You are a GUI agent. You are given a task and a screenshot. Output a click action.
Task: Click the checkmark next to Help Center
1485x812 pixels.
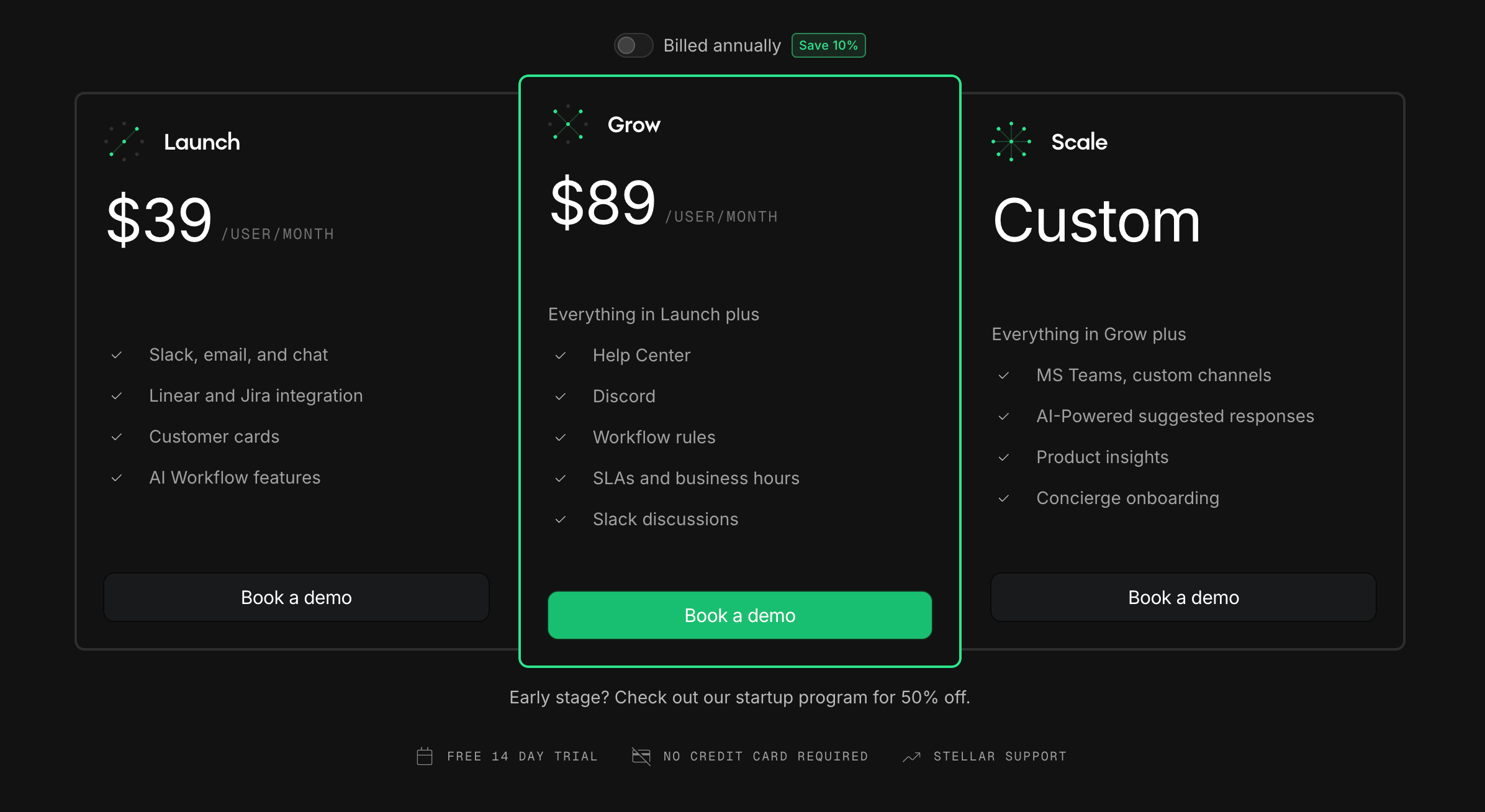(561, 355)
